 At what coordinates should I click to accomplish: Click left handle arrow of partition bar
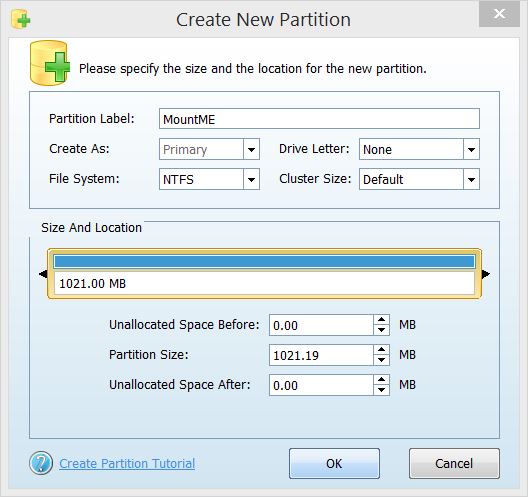[43, 274]
